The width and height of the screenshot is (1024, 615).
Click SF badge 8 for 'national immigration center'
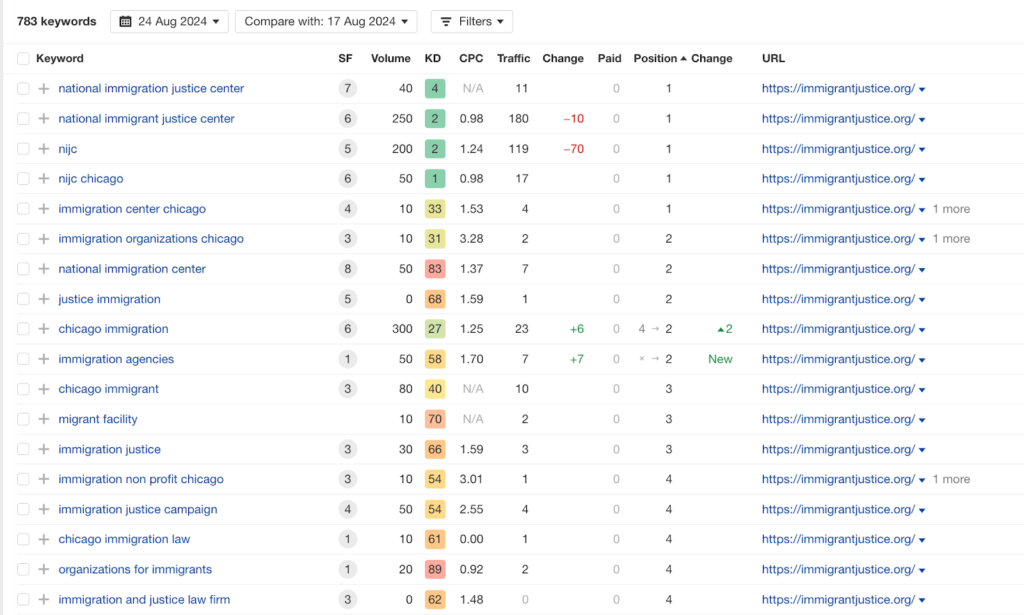(347, 269)
